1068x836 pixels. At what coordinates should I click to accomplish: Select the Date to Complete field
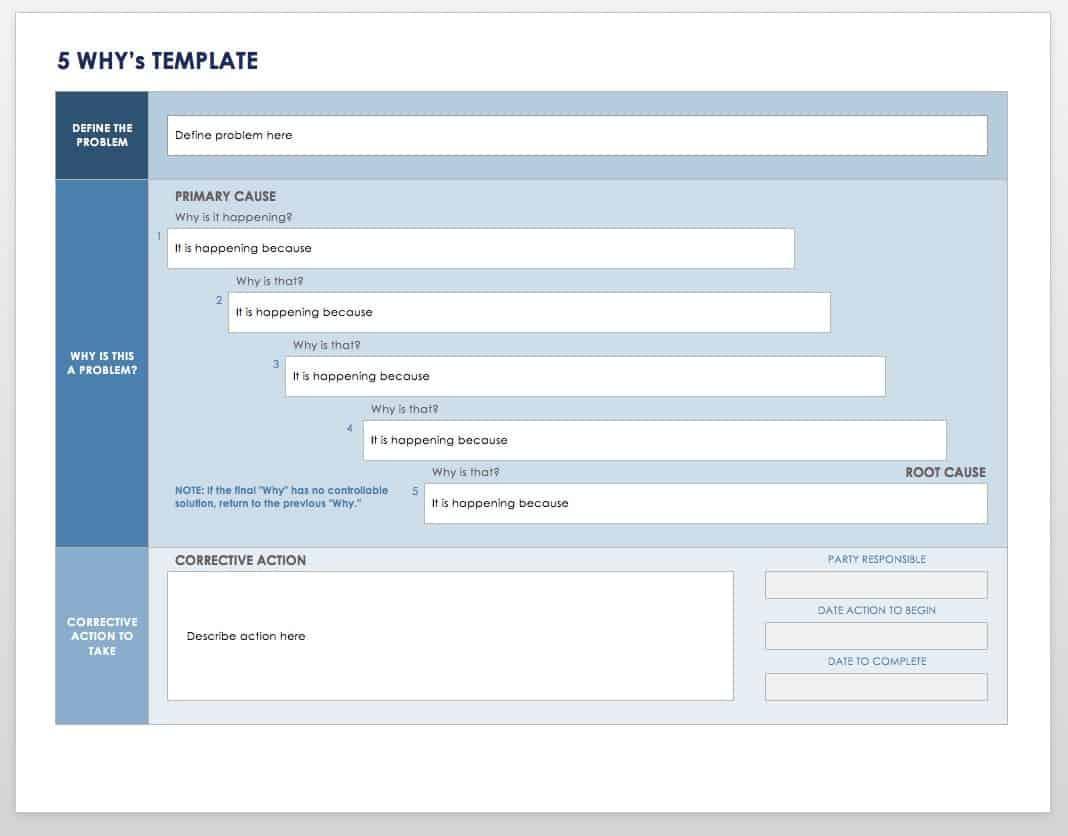(x=875, y=686)
